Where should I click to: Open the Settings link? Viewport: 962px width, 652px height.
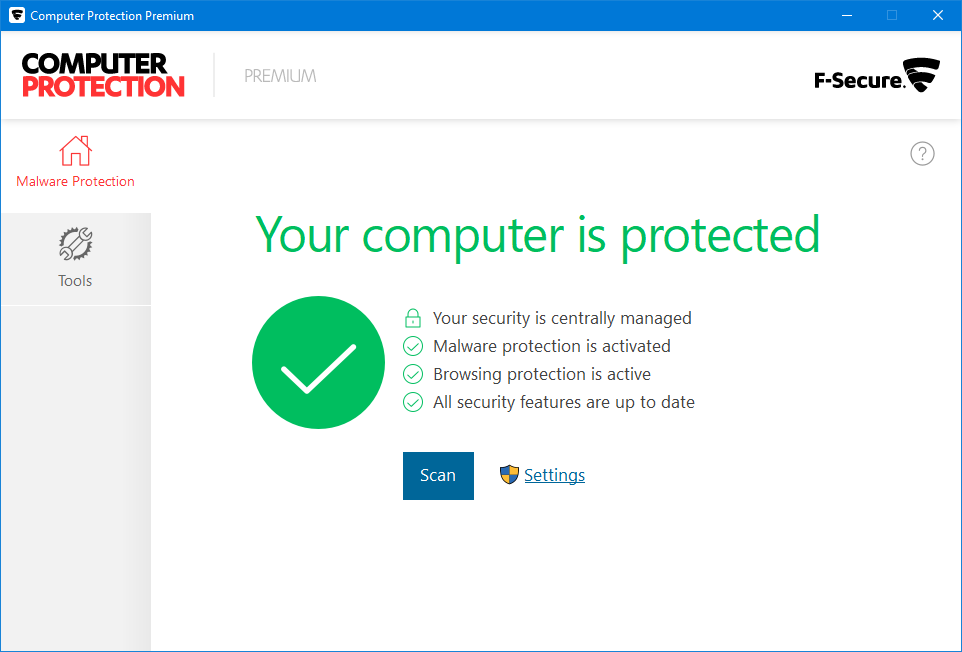coord(554,475)
